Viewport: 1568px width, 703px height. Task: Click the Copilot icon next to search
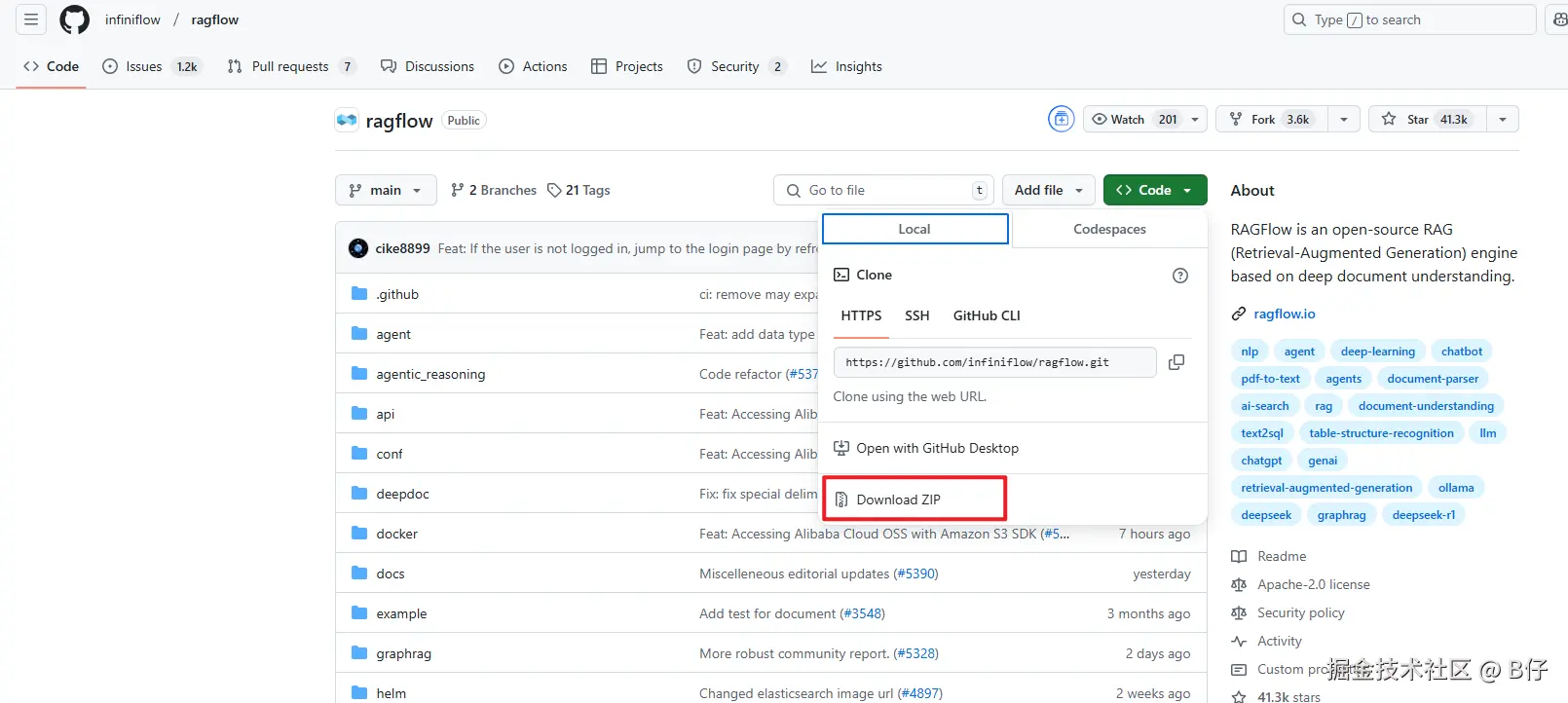(1558, 19)
